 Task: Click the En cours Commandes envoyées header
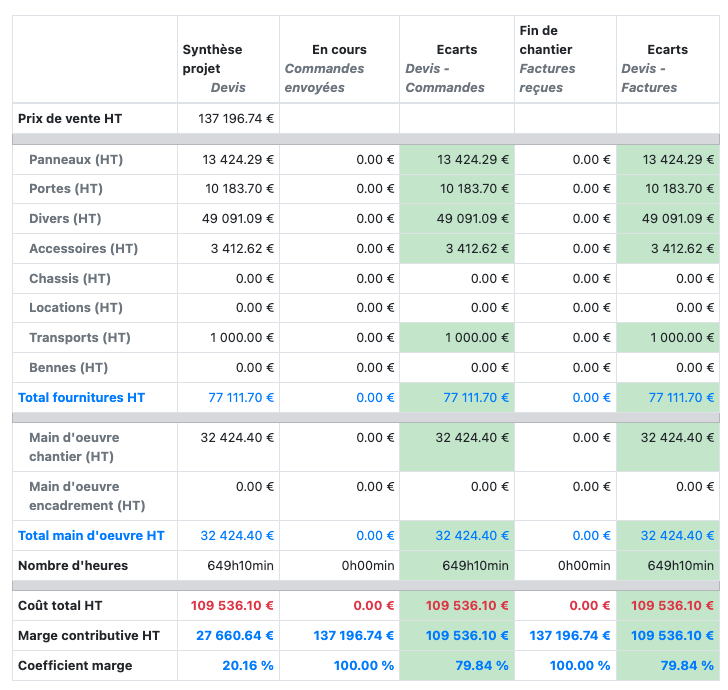pyautogui.click(x=338, y=68)
